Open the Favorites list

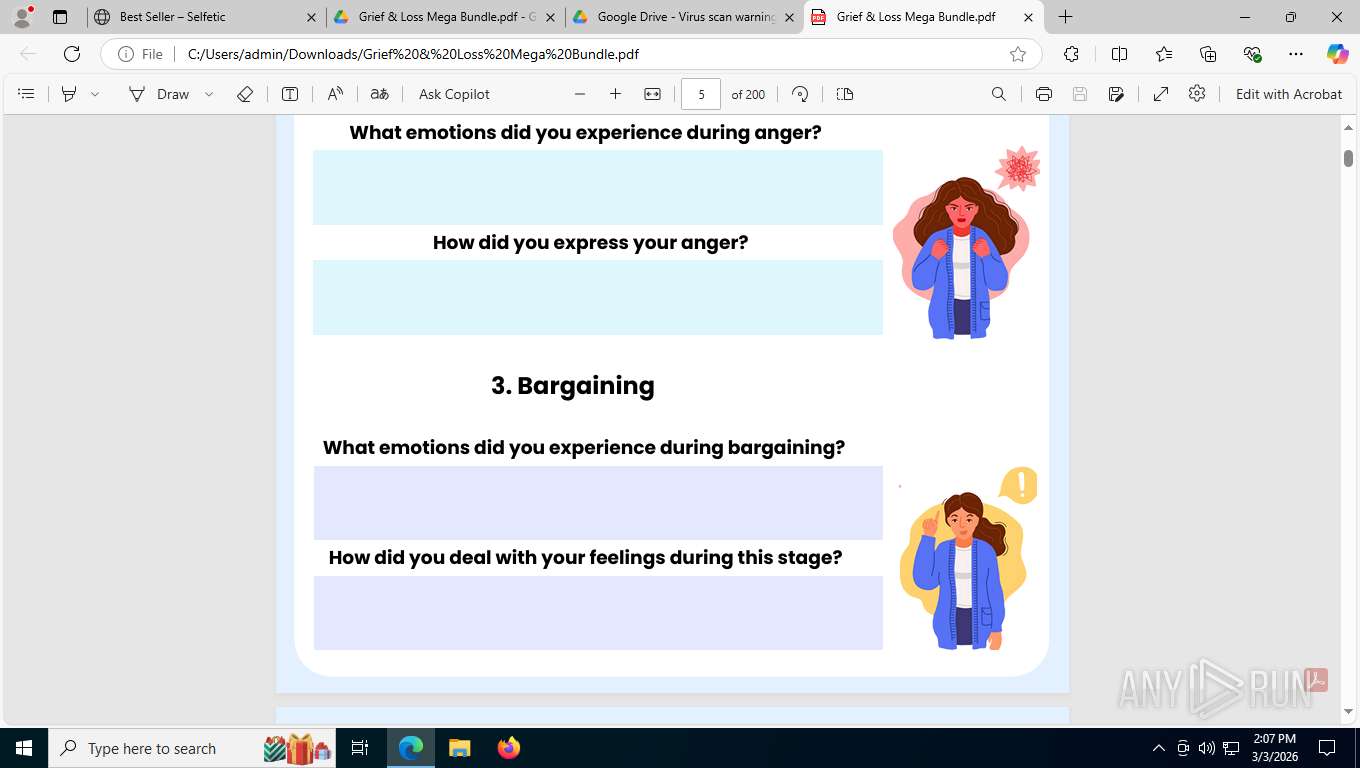(1164, 54)
